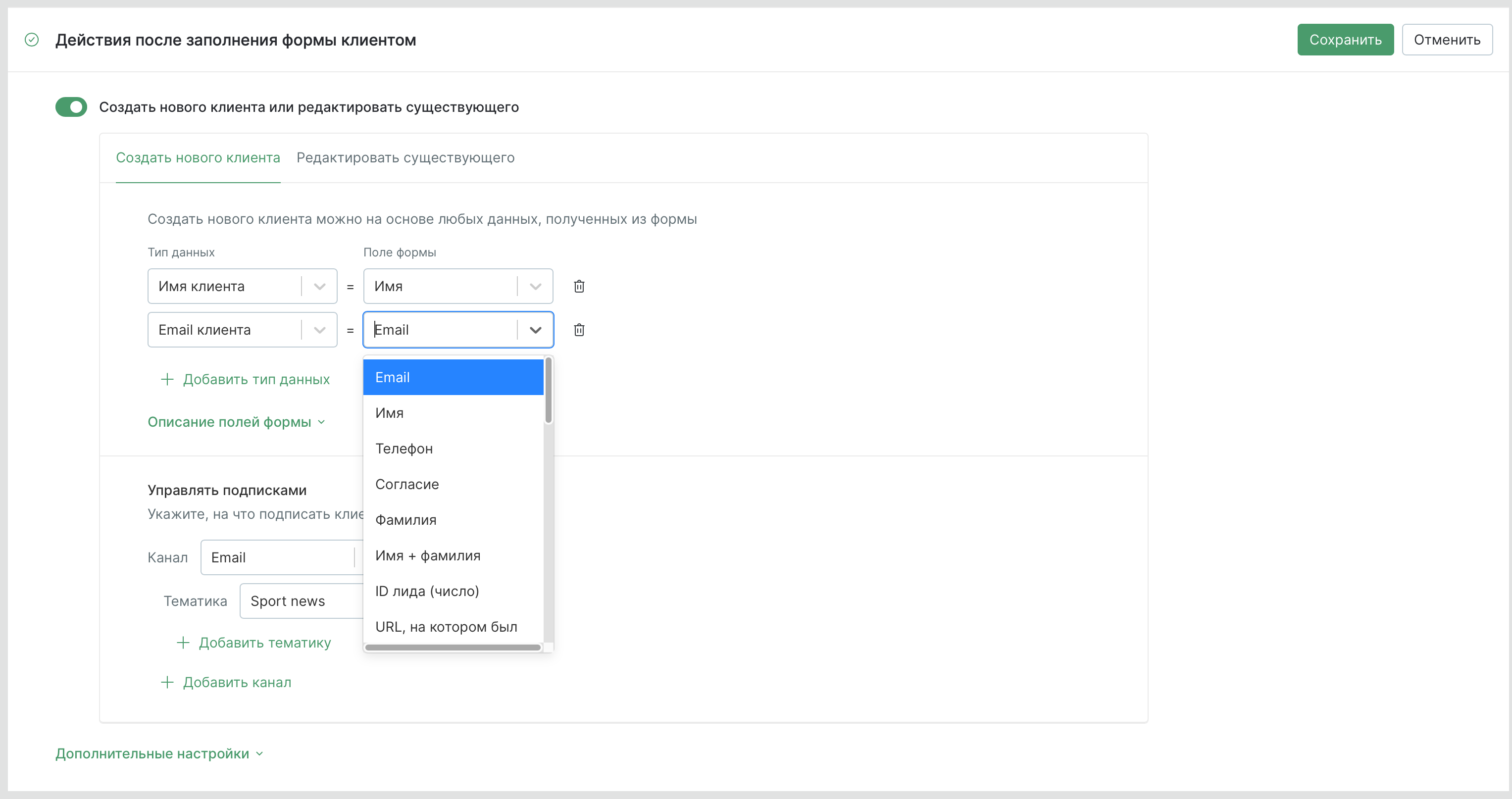Click the dropdown arrow for Email клиента
1512x799 pixels.
[x=320, y=329]
